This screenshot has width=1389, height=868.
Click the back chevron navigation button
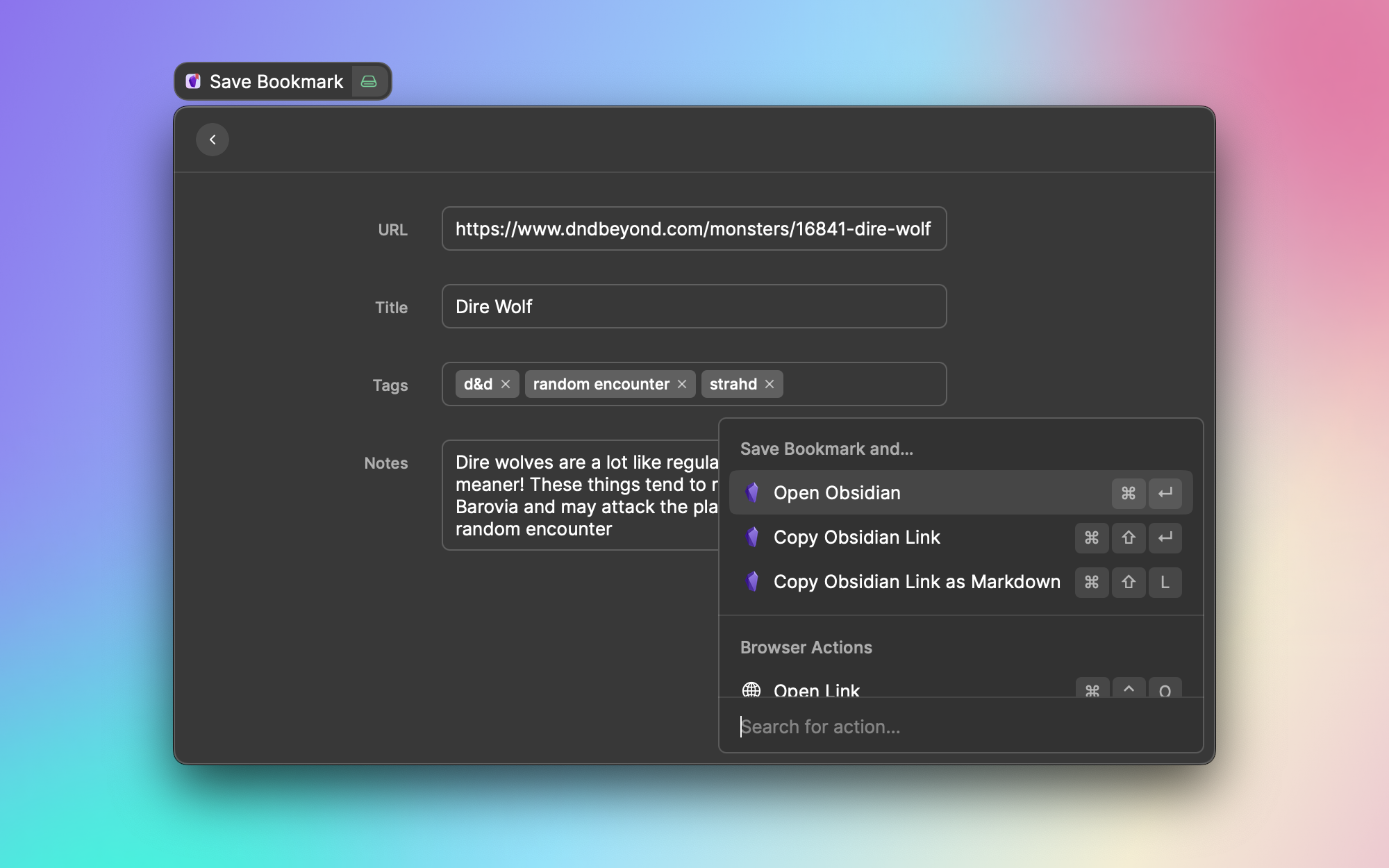tap(212, 138)
